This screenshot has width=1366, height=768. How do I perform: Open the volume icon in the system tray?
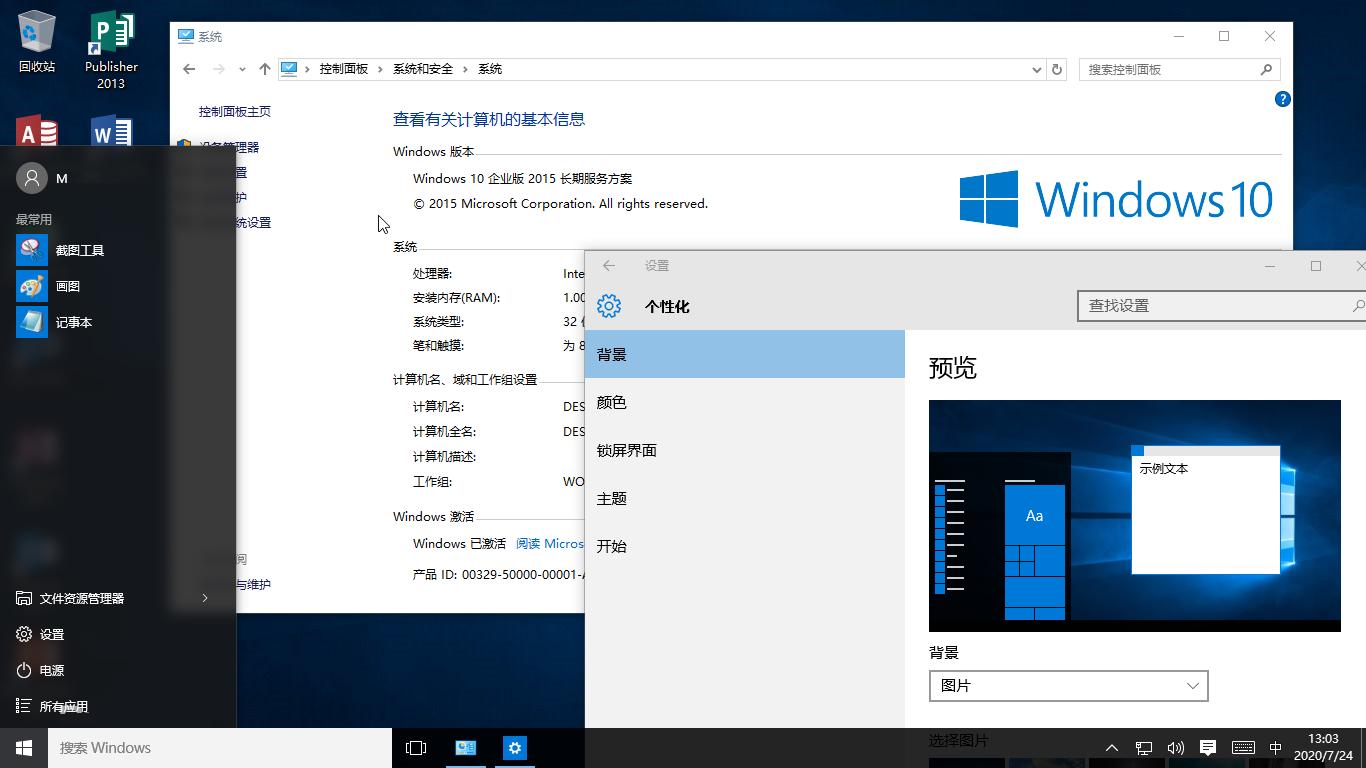click(1176, 747)
